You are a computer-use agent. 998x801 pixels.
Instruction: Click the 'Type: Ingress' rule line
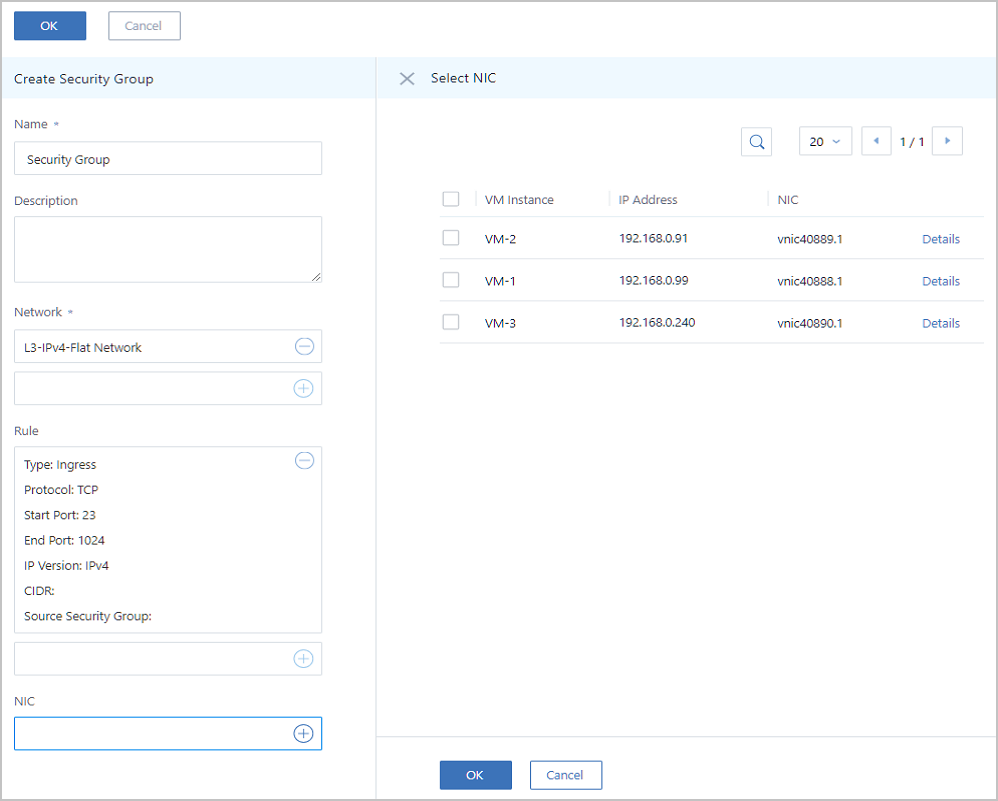tap(60, 465)
